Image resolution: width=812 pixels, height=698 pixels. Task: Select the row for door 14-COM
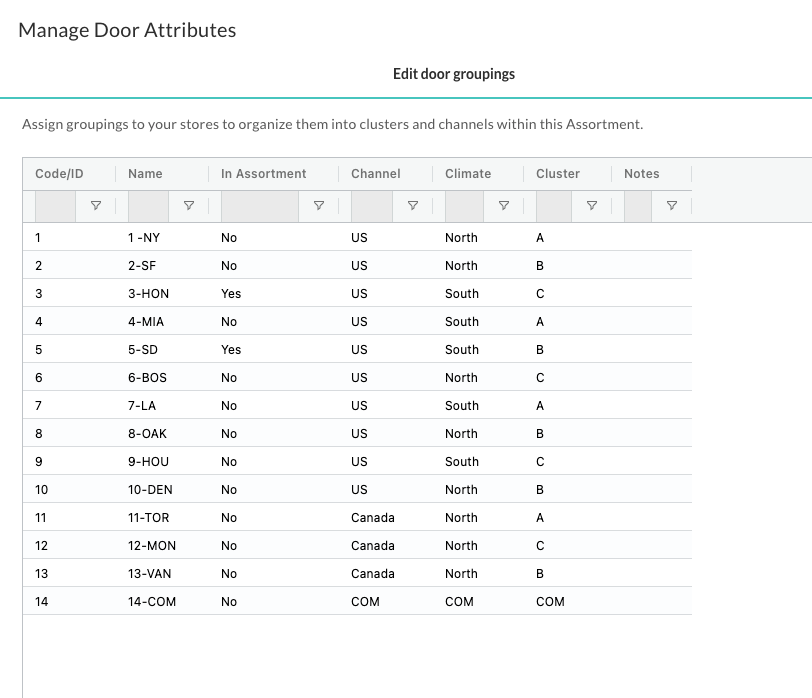pos(300,601)
